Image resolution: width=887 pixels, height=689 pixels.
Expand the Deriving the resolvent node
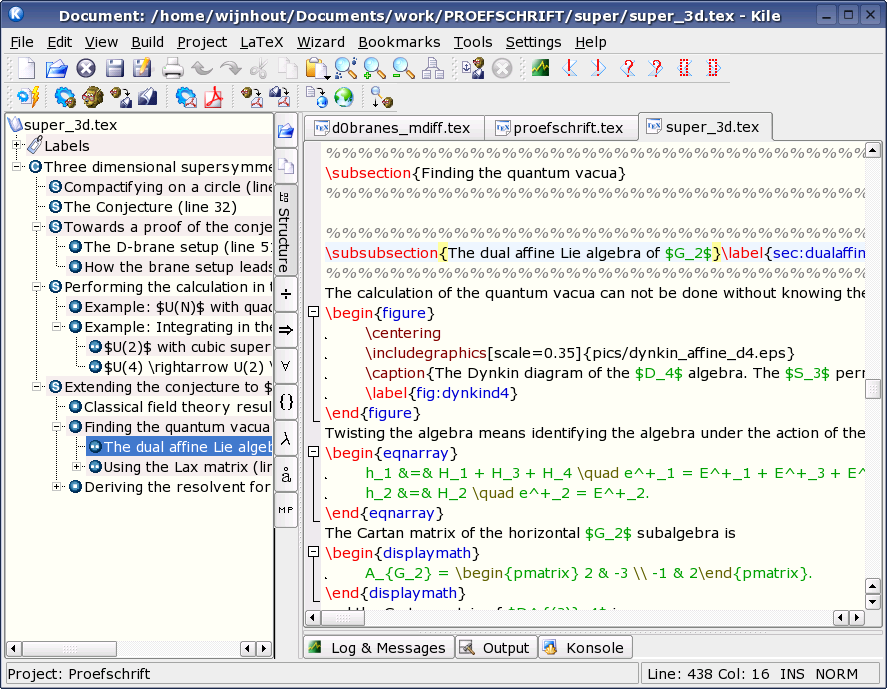[56, 486]
